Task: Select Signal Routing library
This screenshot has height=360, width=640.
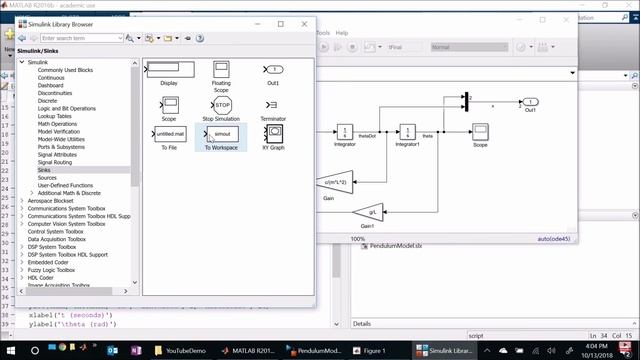Action: click(x=55, y=162)
